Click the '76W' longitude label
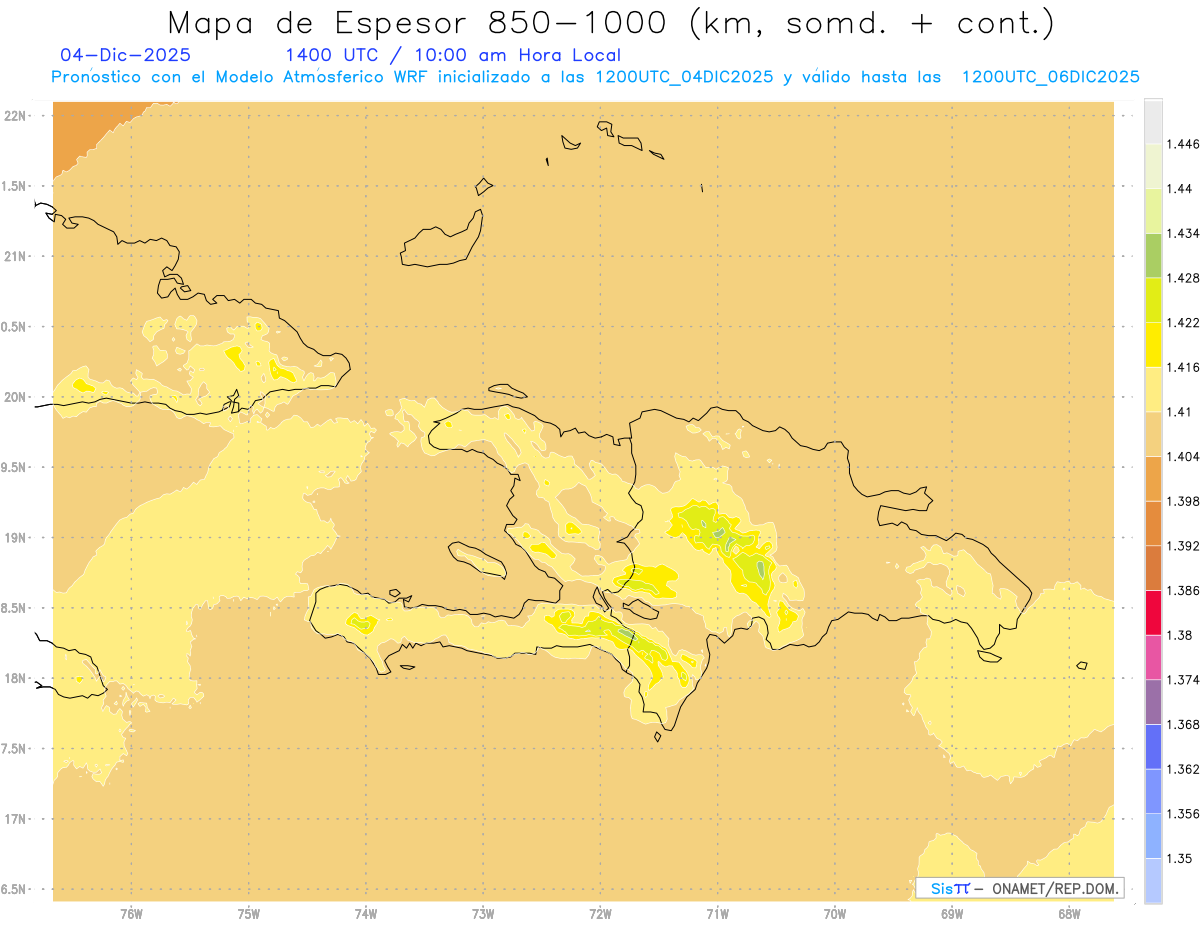 131,913
